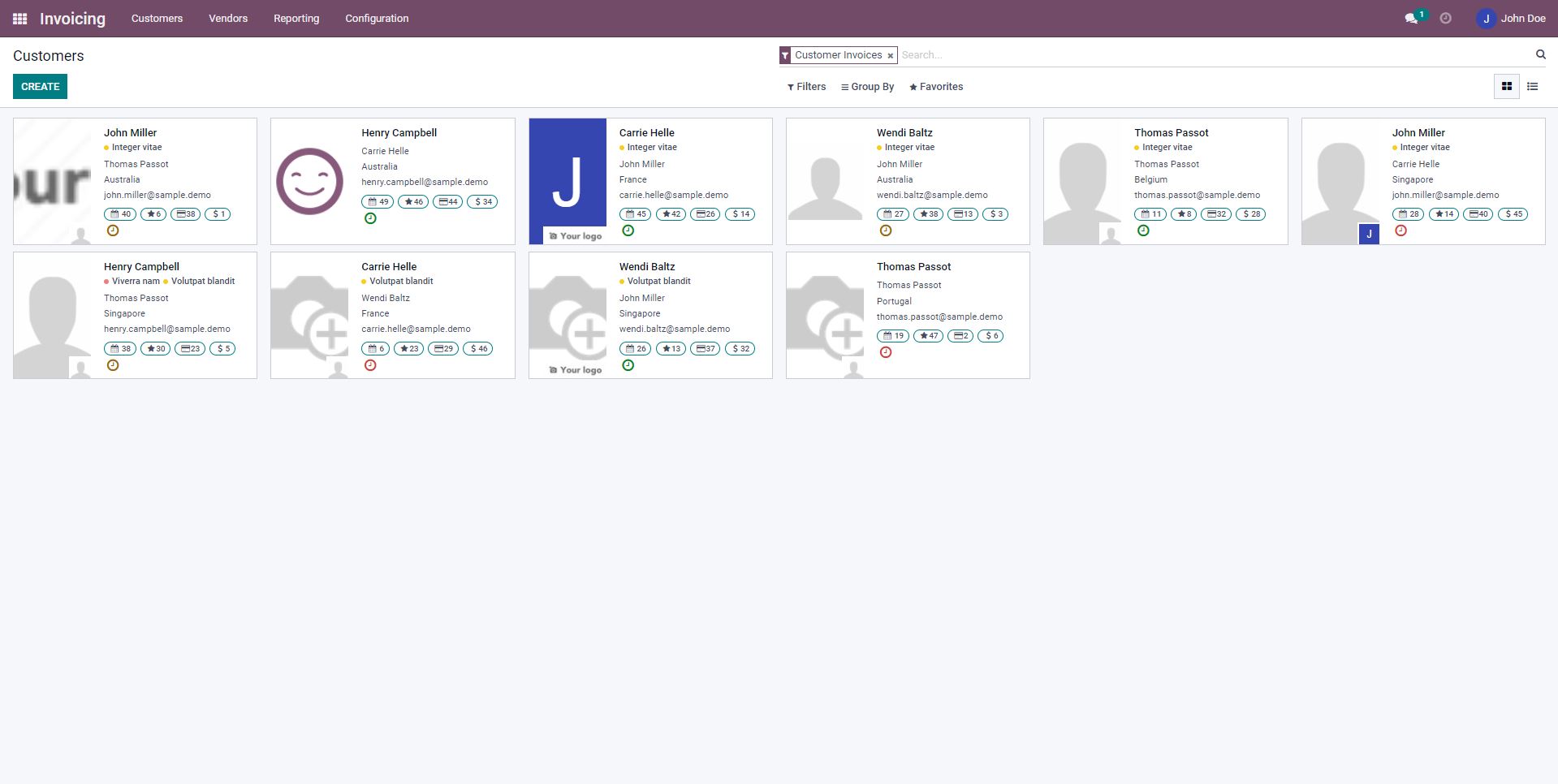The width and height of the screenshot is (1558, 784).
Task: Open the conversations message icon
Action: click(x=1411, y=19)
